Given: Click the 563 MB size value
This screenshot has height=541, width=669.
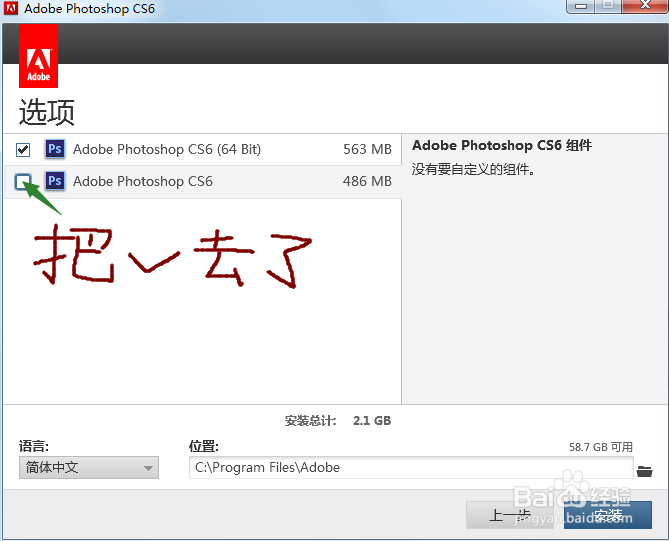Looking at the screenshot, I should [367, 149].
